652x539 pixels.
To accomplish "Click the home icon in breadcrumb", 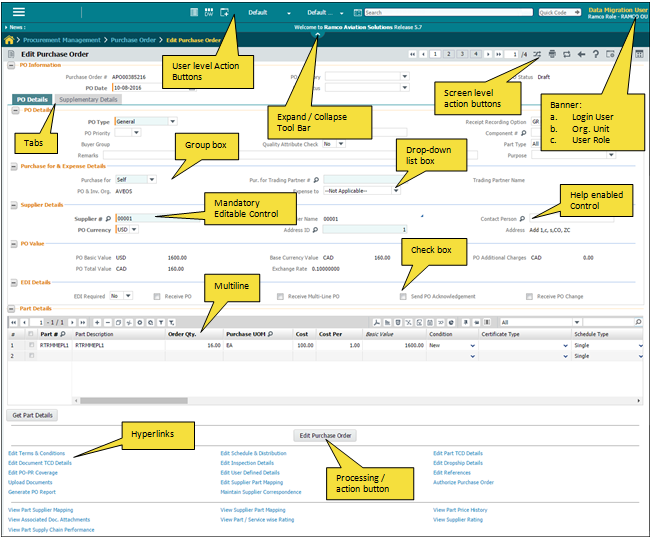I will tap(10, 40).
